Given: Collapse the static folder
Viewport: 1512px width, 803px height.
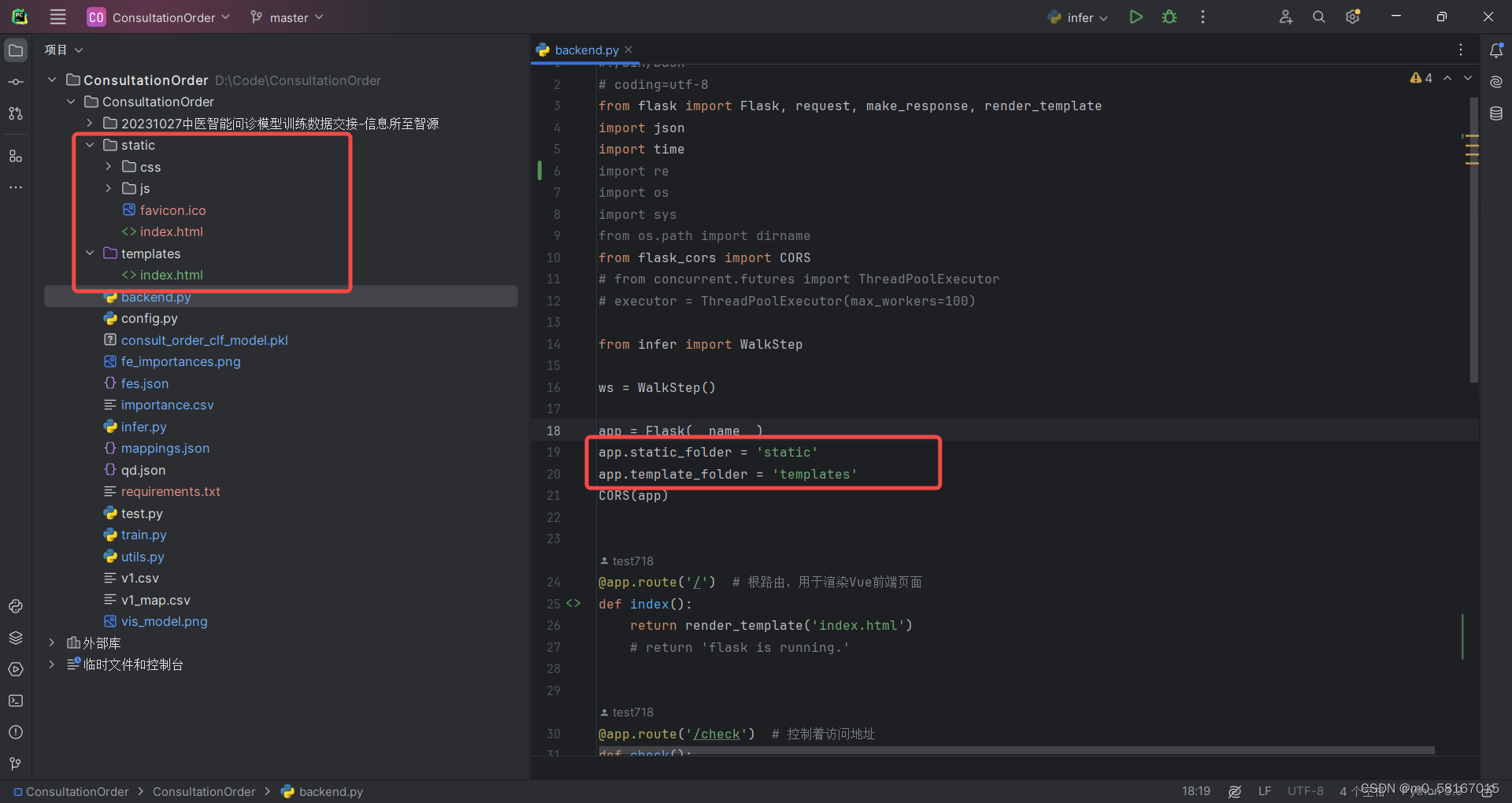Looking at the screenshot, I should tap(90, 145).
